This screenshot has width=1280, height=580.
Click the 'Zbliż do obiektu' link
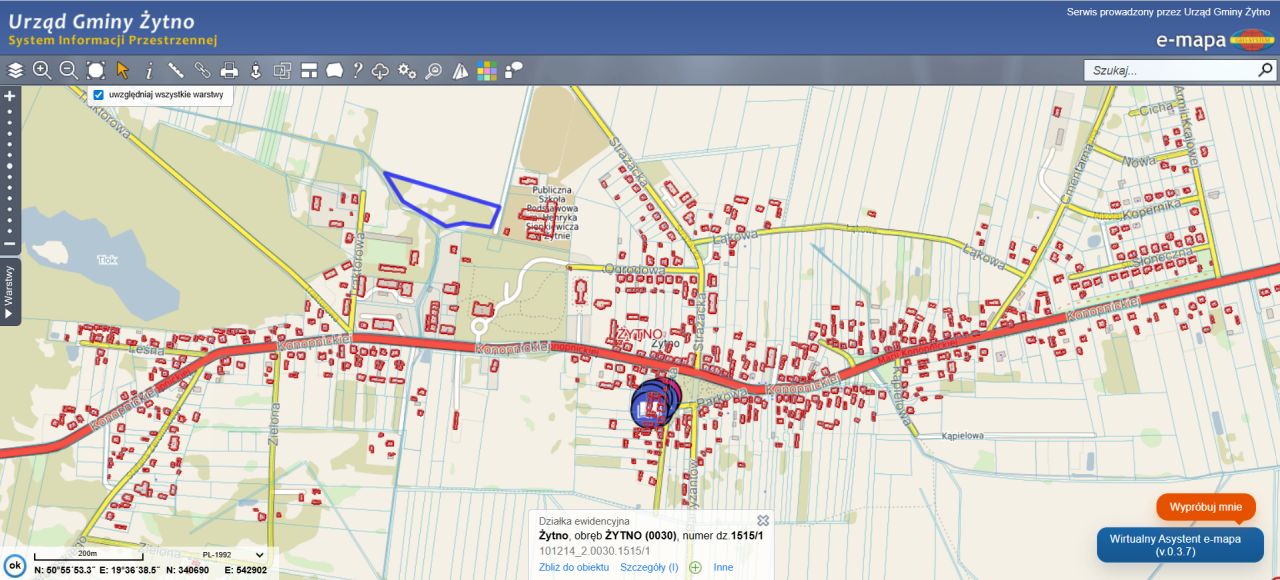click(574, 567)
